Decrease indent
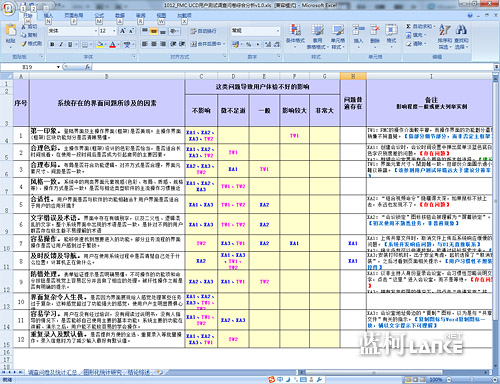500x384 pixels. (173, 44)
